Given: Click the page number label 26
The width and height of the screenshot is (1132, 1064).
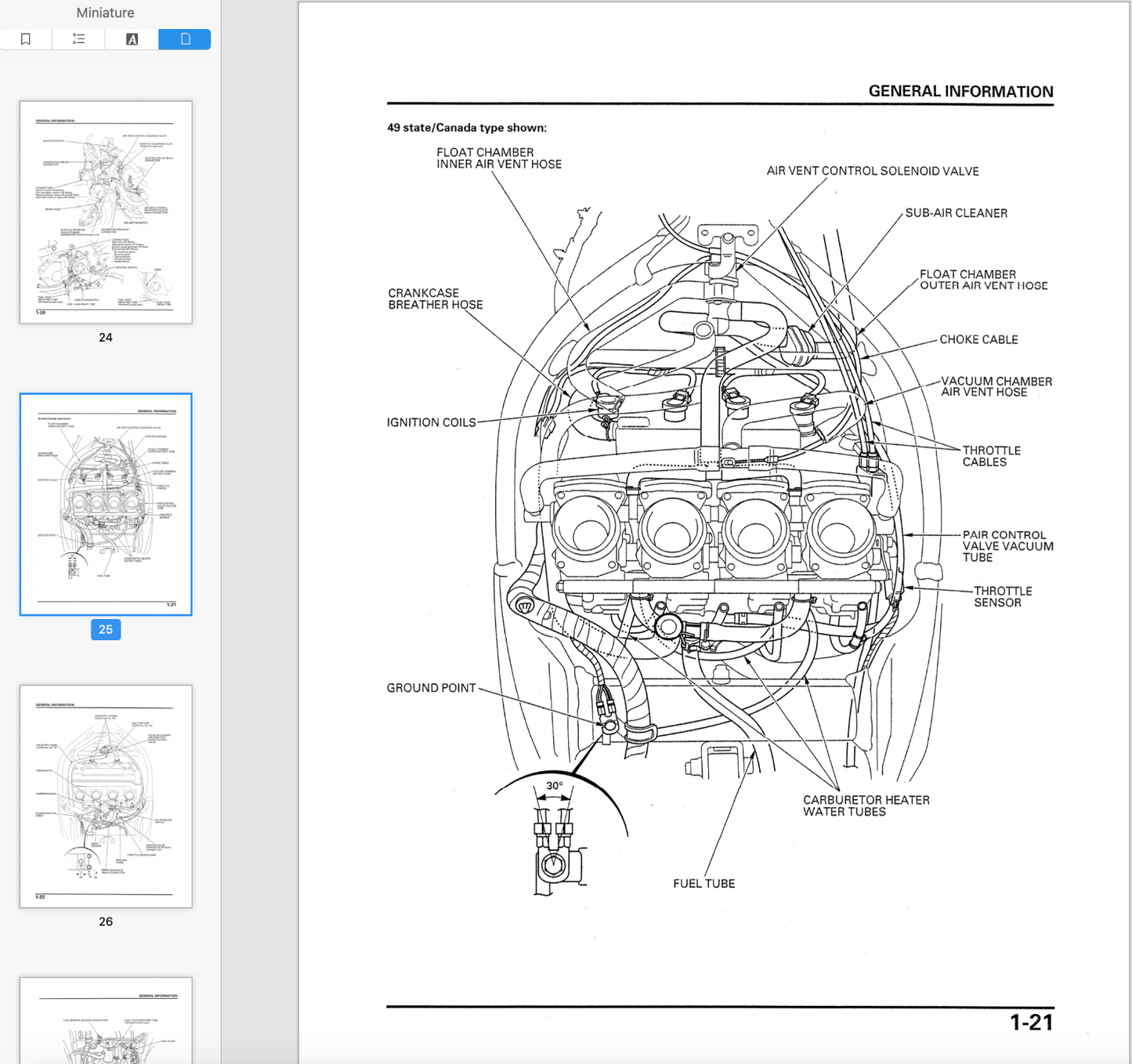Looking at the screenshot, I should coord(106,921).
